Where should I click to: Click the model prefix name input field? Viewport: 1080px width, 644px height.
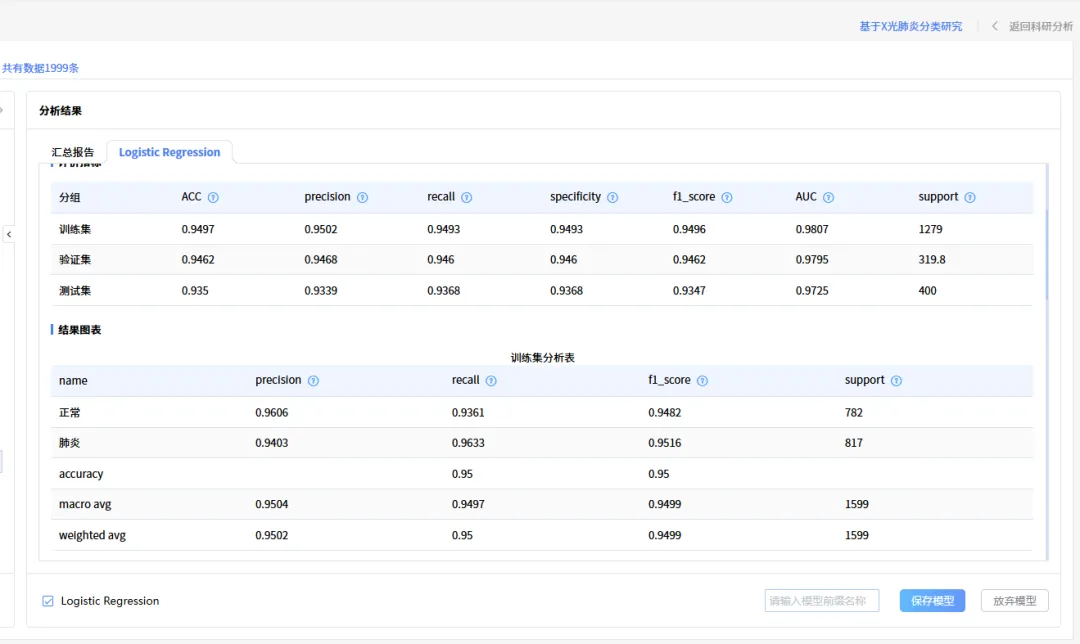tap(822, 601)
